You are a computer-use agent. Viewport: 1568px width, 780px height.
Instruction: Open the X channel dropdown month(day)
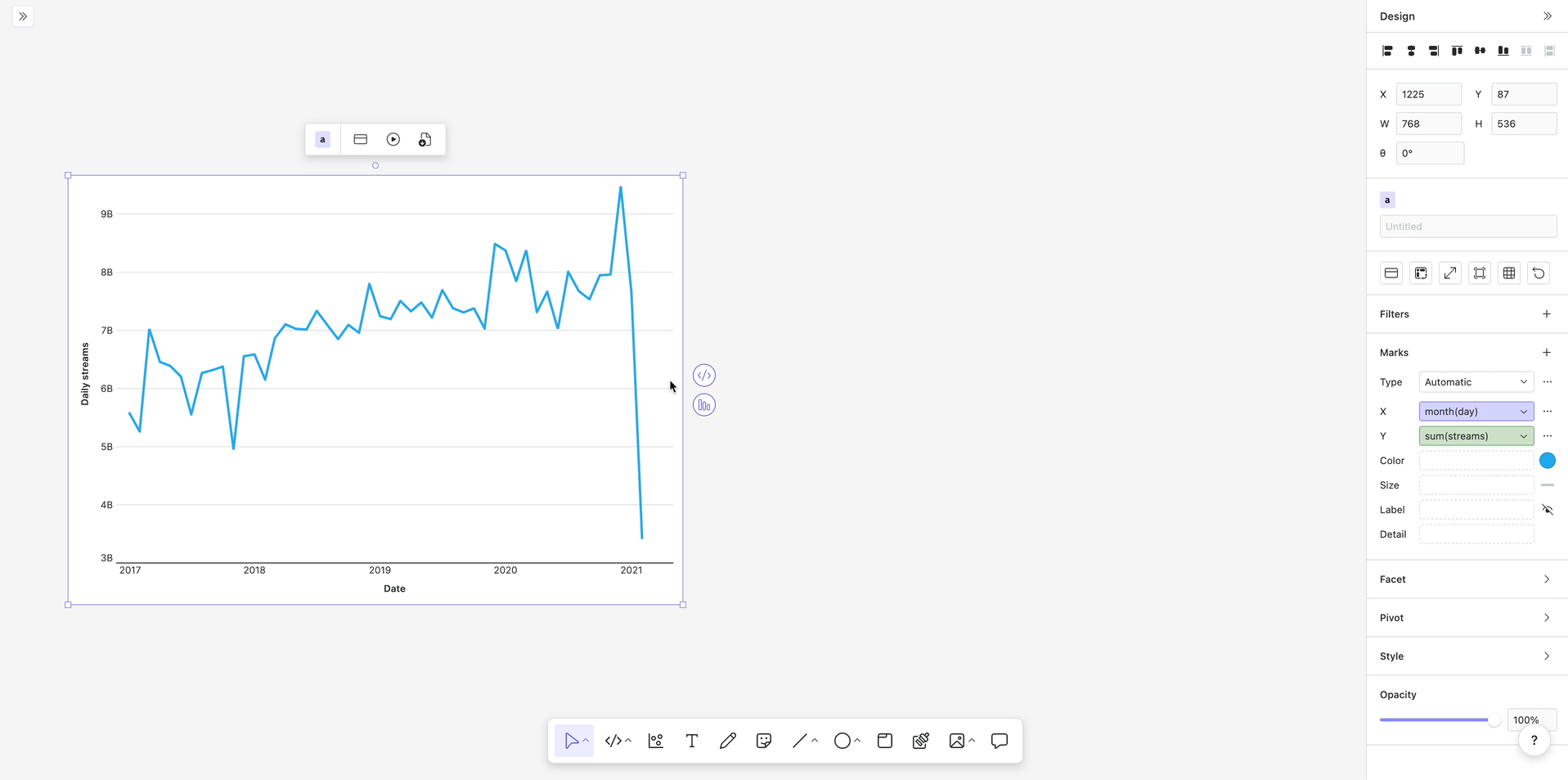(x=1476, y=412)
